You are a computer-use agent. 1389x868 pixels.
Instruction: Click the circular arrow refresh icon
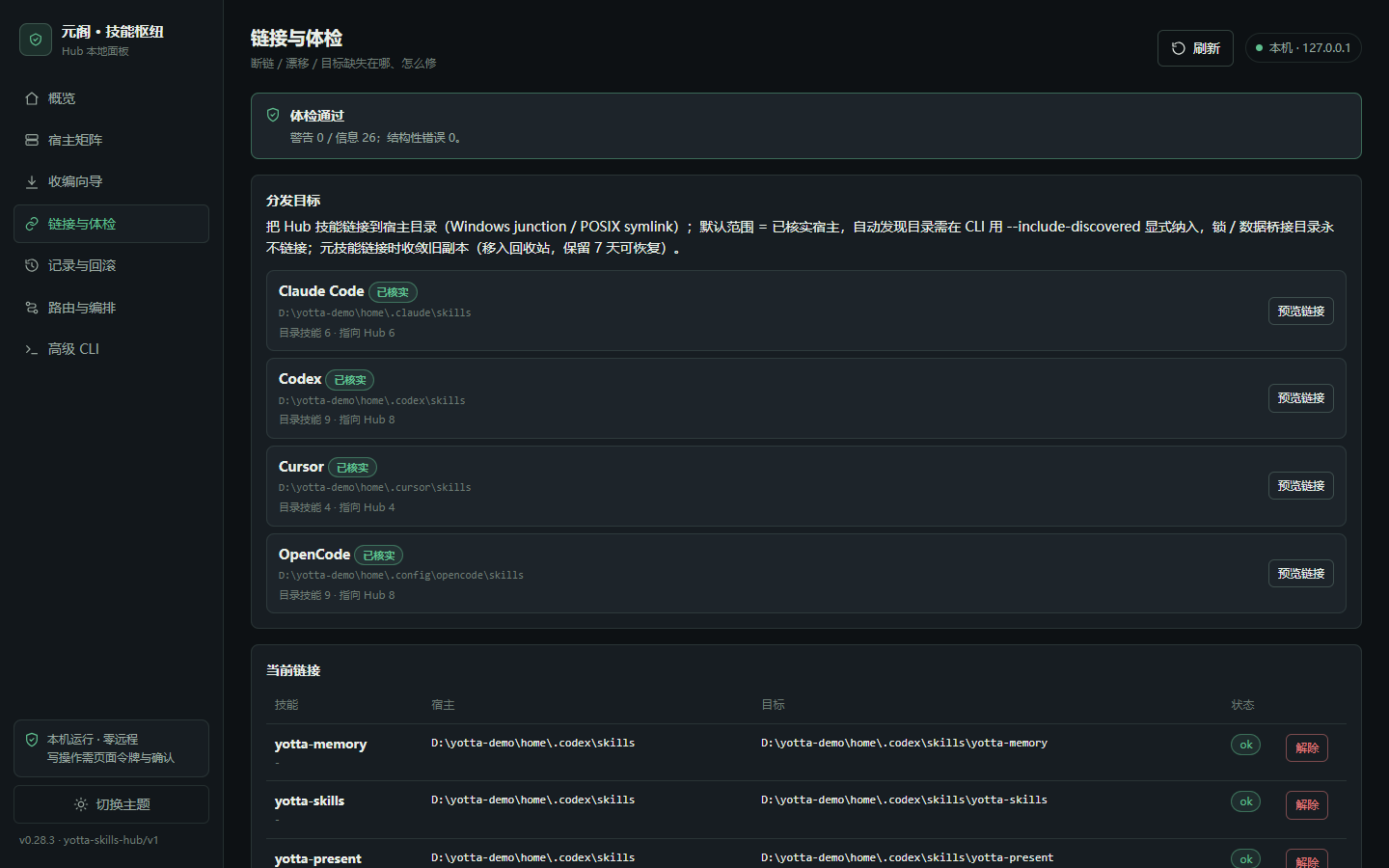(x=1179, y=48)
